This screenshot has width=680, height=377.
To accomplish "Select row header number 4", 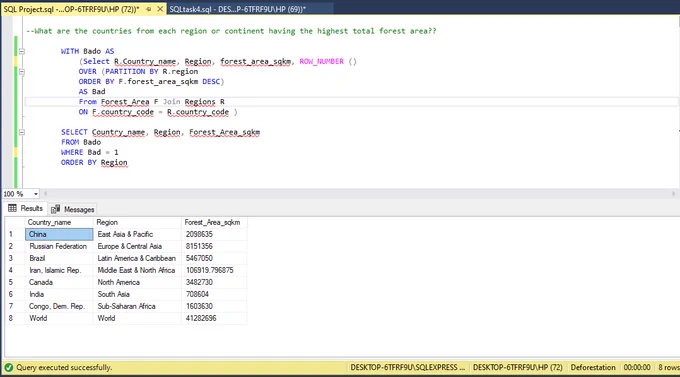I will [x=15, y=270].
